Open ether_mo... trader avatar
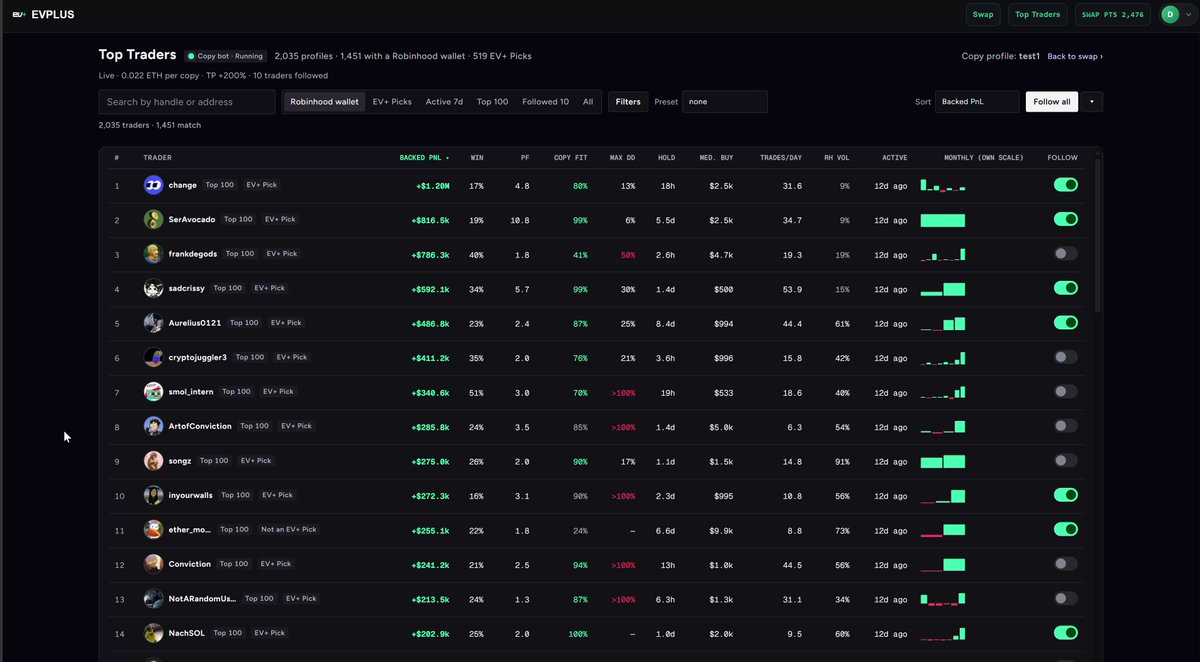The image size is (1200, 662). coord(153,530)
